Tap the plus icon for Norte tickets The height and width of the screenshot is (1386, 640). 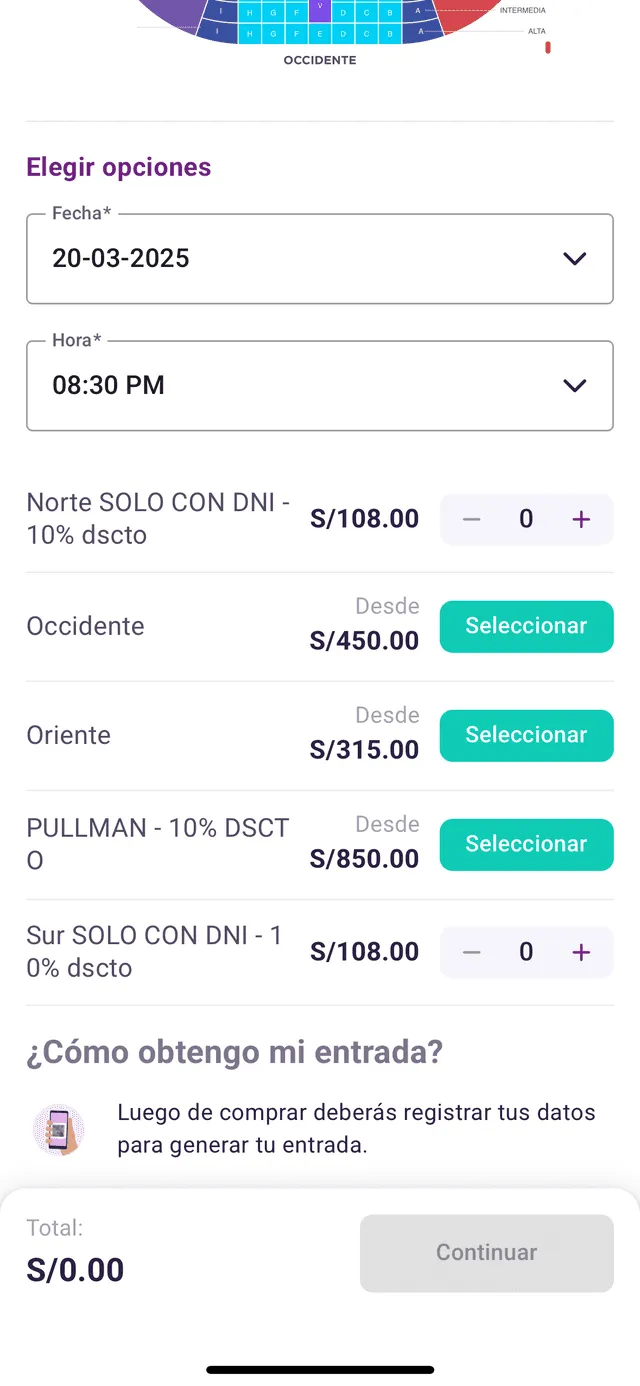[580, 519]
